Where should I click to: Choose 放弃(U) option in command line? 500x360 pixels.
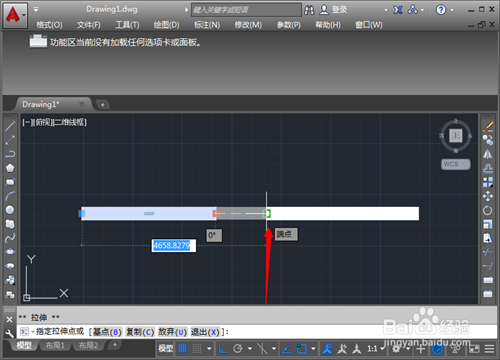[x=172, y=332]
